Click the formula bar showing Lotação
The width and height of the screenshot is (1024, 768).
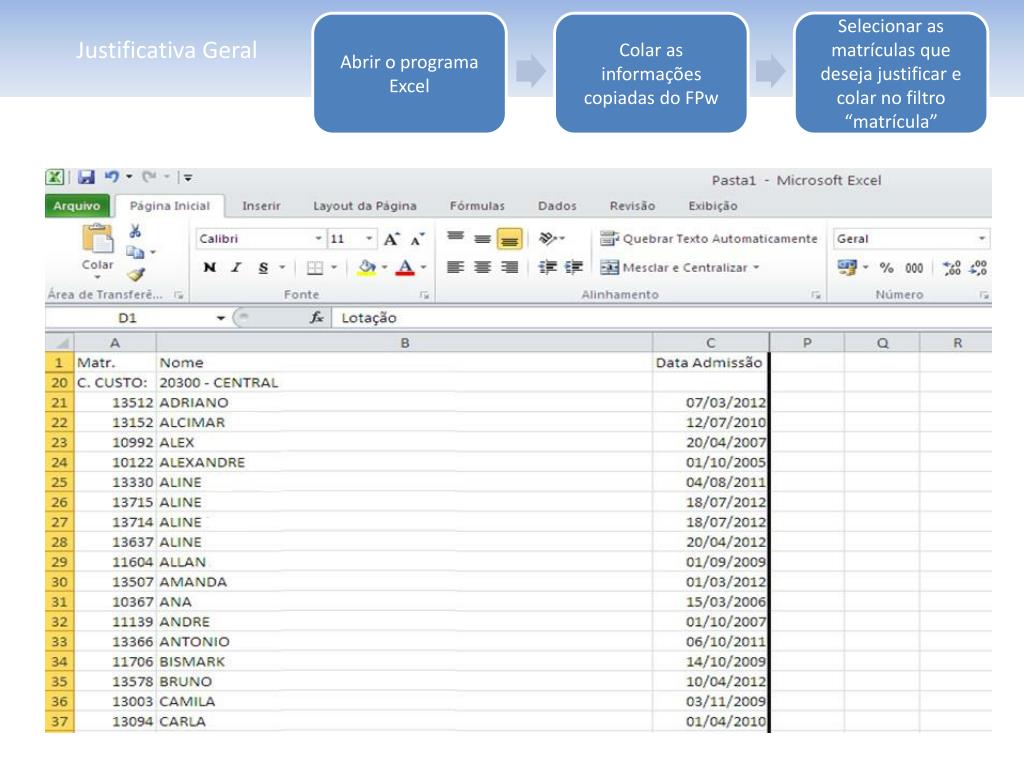pyautogui.click(x=661, y=318)
